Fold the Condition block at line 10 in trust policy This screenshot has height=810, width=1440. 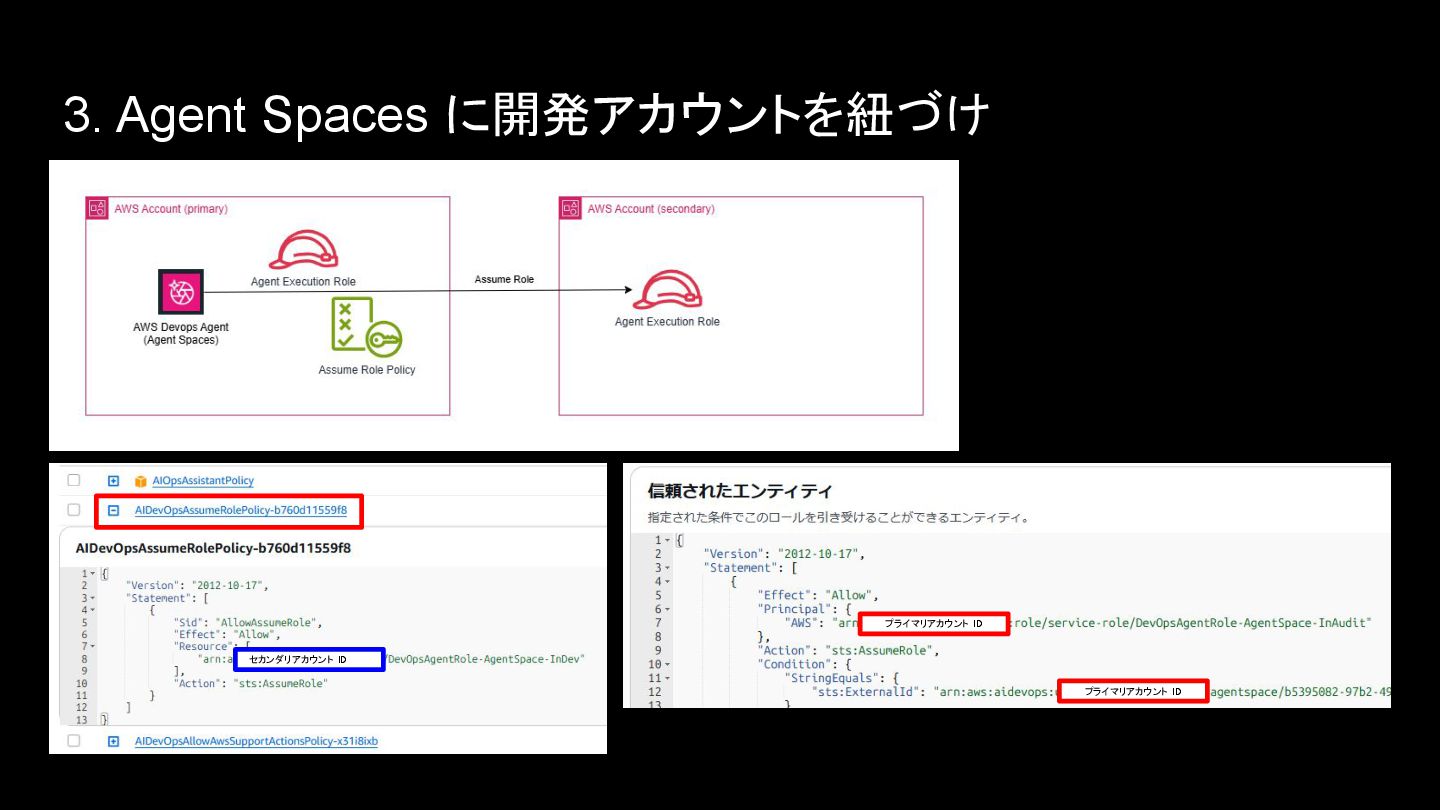click(x=667, y=664)
